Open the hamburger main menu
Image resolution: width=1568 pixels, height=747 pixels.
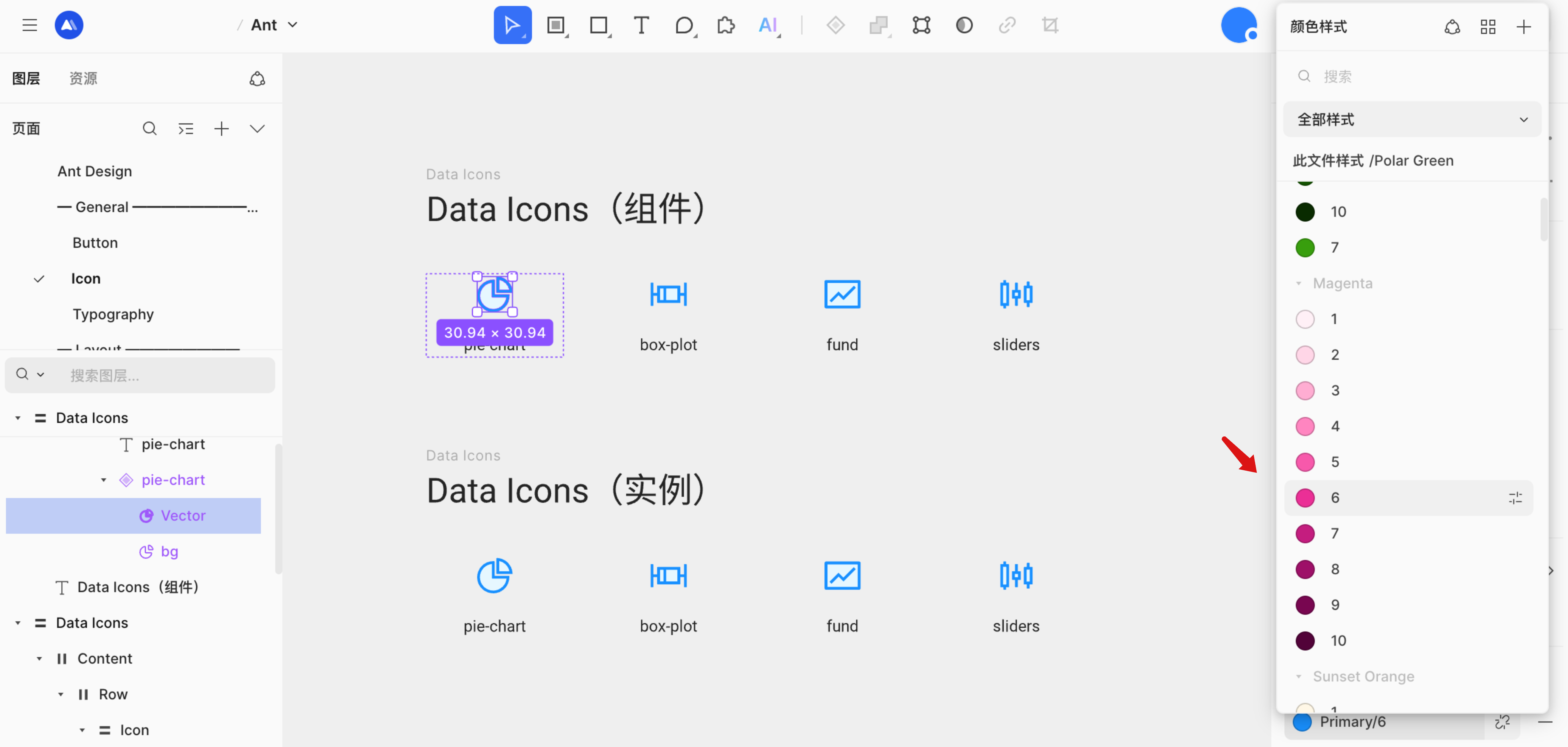(x=30, y=25)
